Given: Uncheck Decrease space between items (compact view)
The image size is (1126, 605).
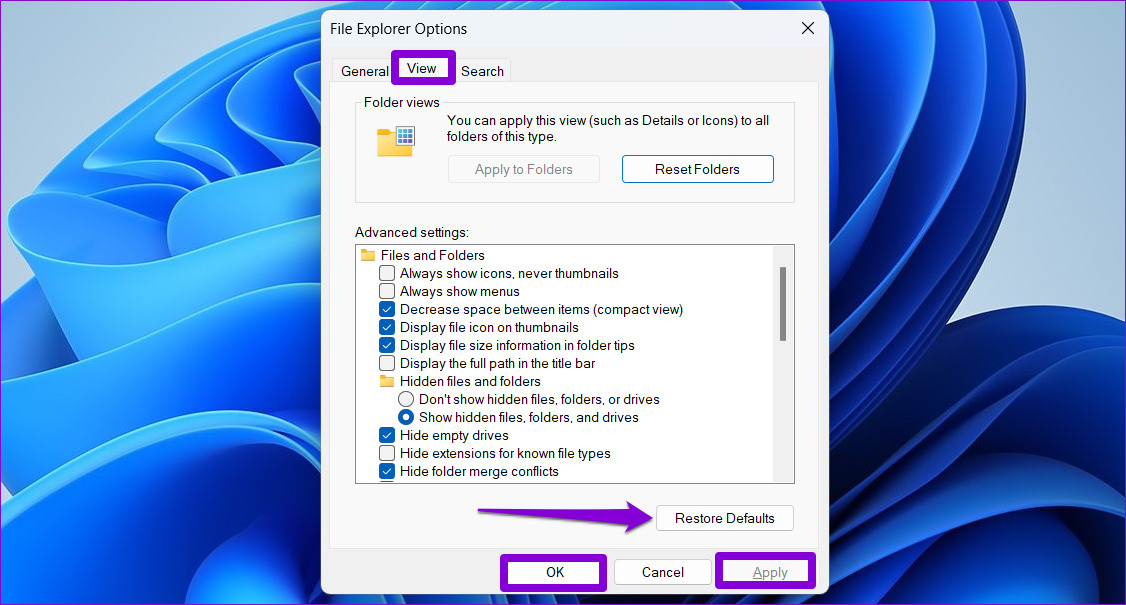Looking at the screenshot, I should coord(387,309).
